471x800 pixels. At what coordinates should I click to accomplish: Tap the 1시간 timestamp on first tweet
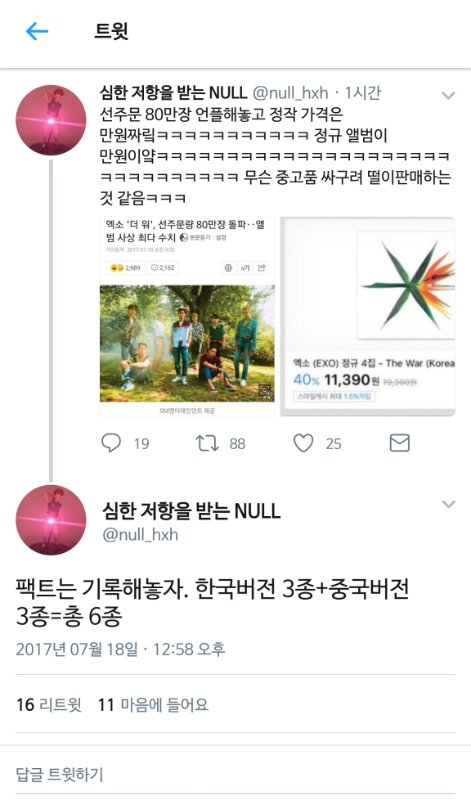(363, 93)
